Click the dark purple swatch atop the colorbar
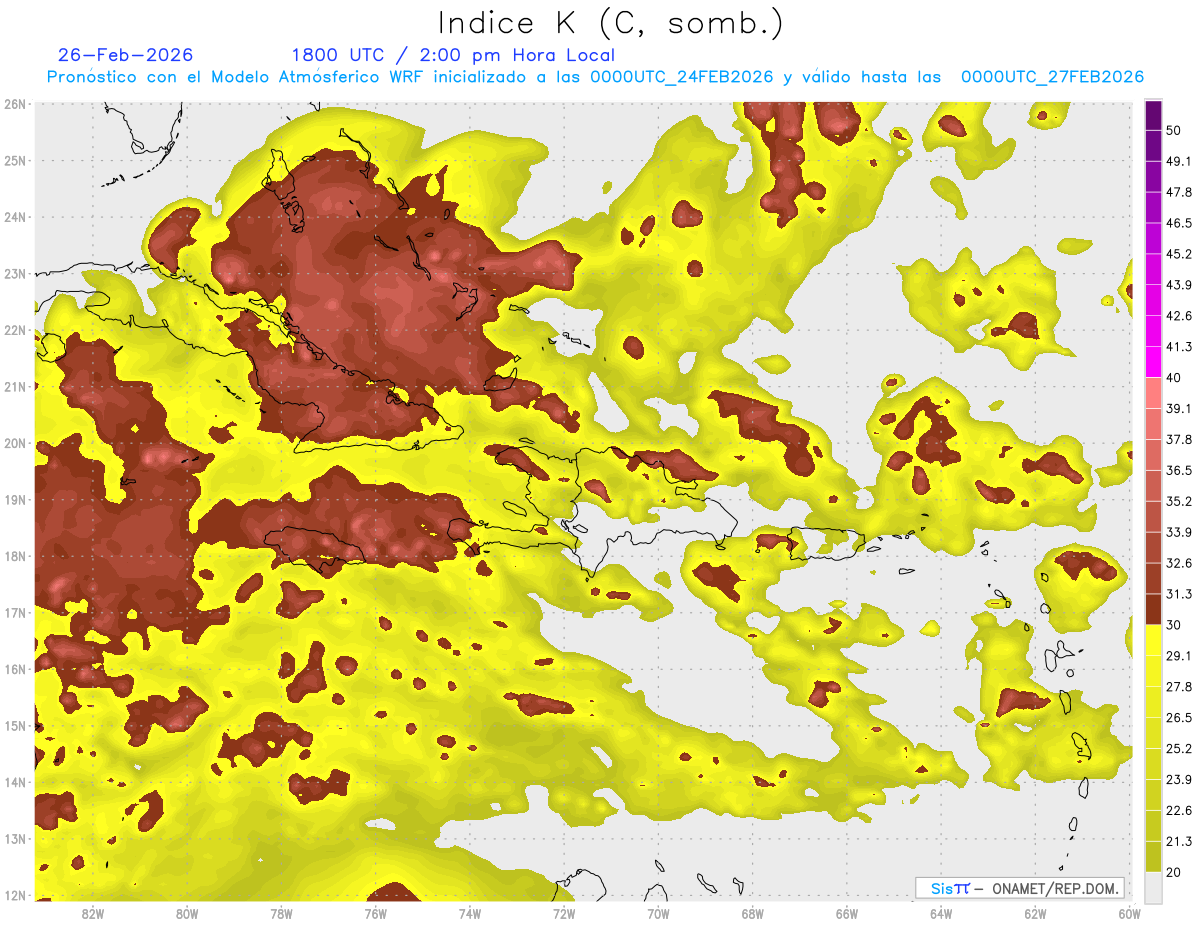Image resolution: width=1200 pixels, height=927 pixels. 1152,115
